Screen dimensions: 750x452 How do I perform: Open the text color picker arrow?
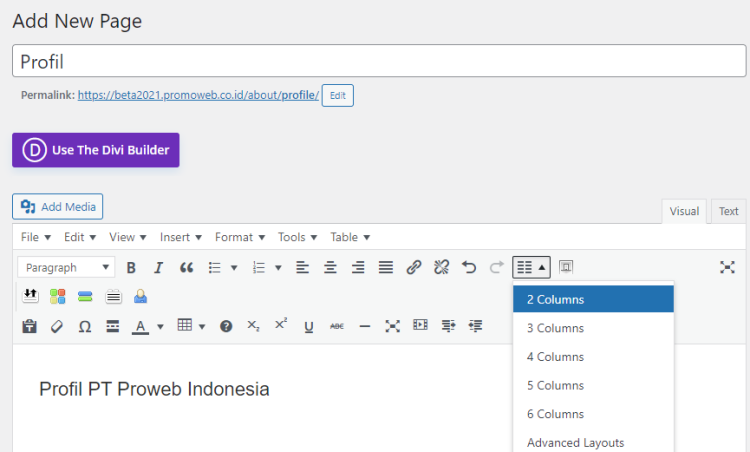pyautogui.click(x=160, y=327)
